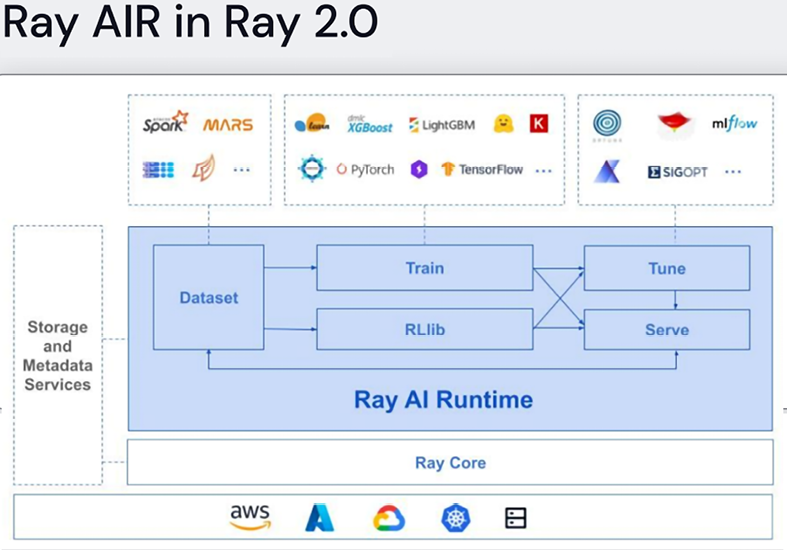787x550 pixels.
Task: Click the AWS logo
Action: point(250,517)
